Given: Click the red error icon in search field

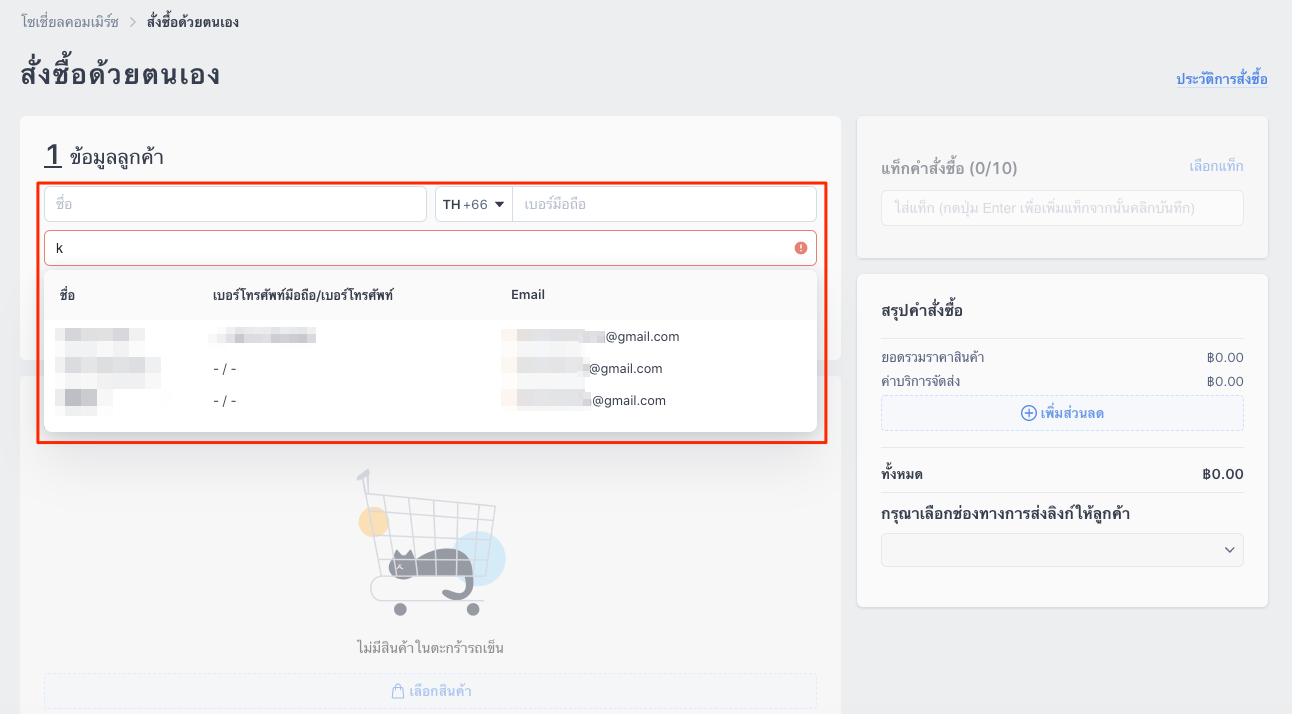Looking at the screenshot, I should (x=801, y=248).
